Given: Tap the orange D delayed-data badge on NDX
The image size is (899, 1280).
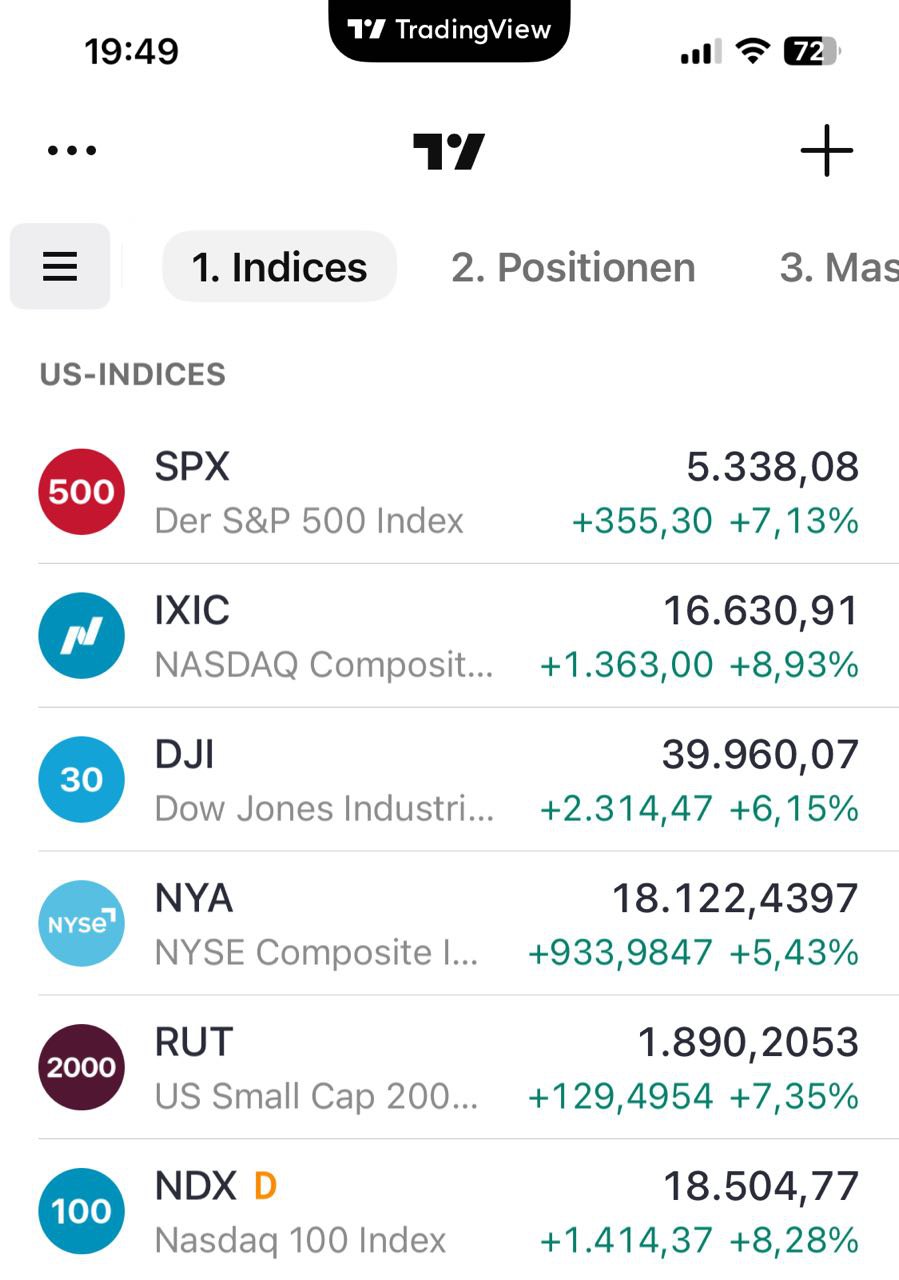Looking at the screenshot, I should click(x=265, y=1186).
